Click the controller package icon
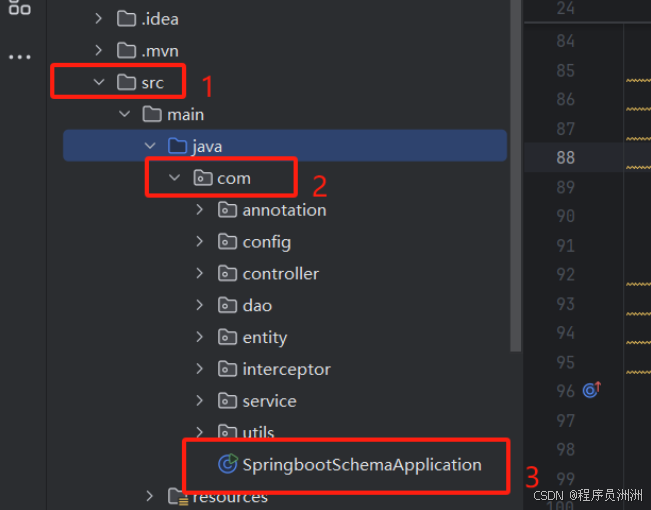651x510 pixels. (227, 274)
